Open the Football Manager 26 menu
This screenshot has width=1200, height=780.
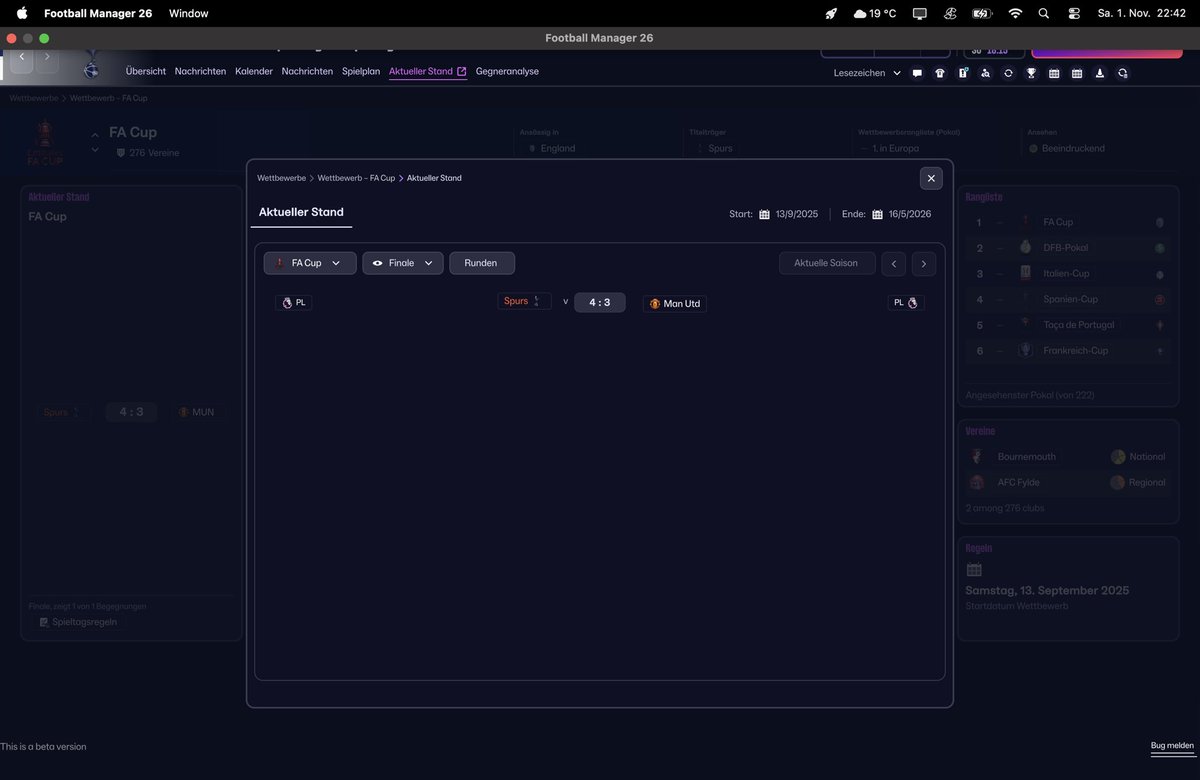coord(98,13)
